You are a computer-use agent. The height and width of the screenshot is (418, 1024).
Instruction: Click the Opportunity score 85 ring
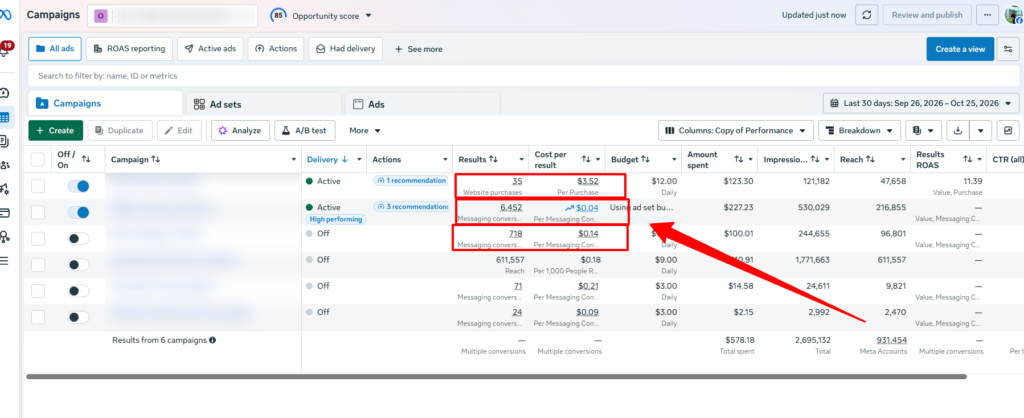click(x=278, y=15)
